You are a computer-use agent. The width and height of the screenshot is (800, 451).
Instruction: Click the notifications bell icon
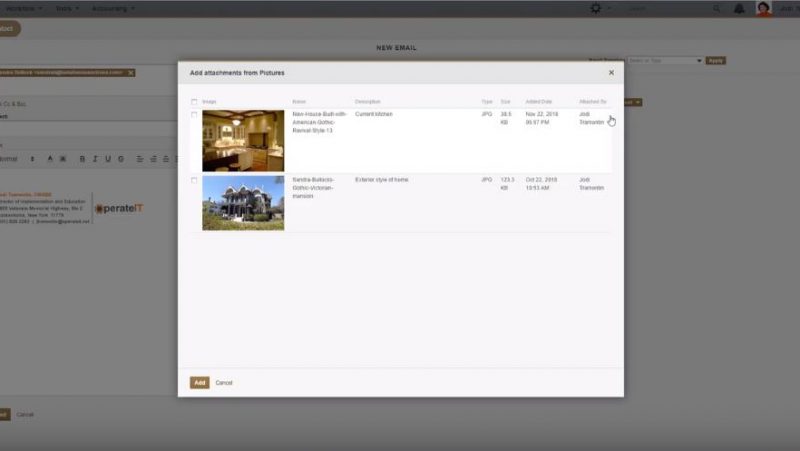coord(739,8)
